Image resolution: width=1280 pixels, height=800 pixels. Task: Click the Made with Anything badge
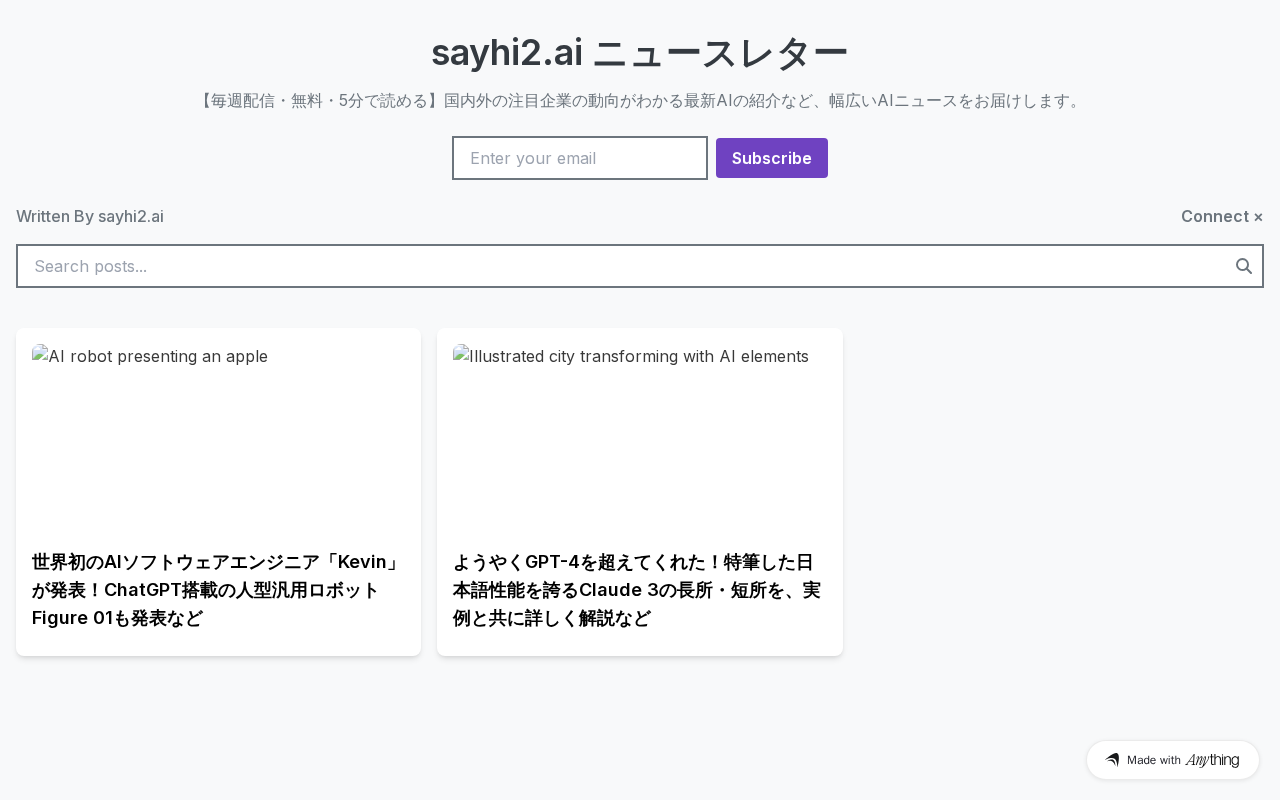coord(1172,760)
